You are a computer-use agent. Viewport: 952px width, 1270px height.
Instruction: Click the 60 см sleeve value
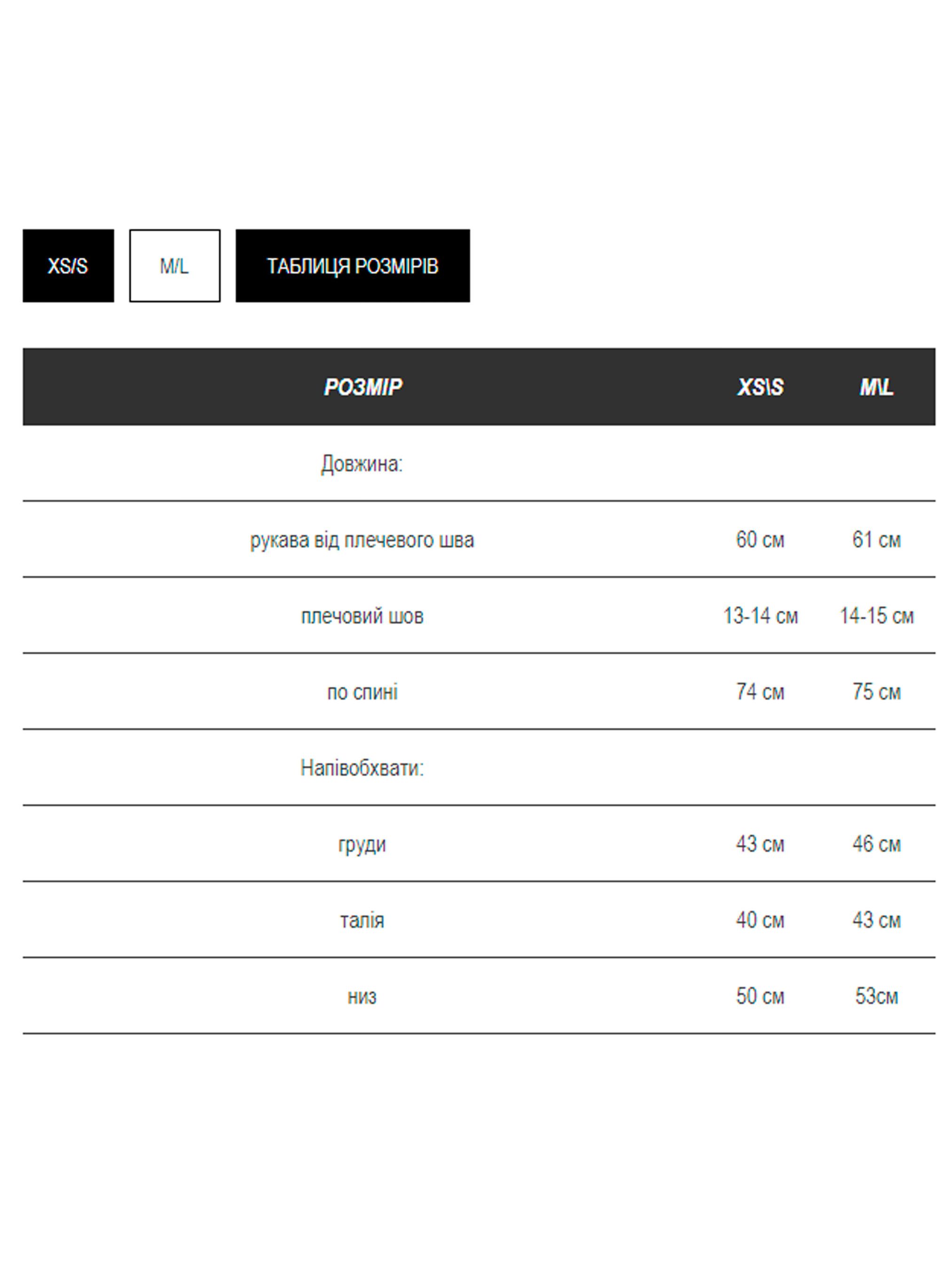(x=760, y=540)
